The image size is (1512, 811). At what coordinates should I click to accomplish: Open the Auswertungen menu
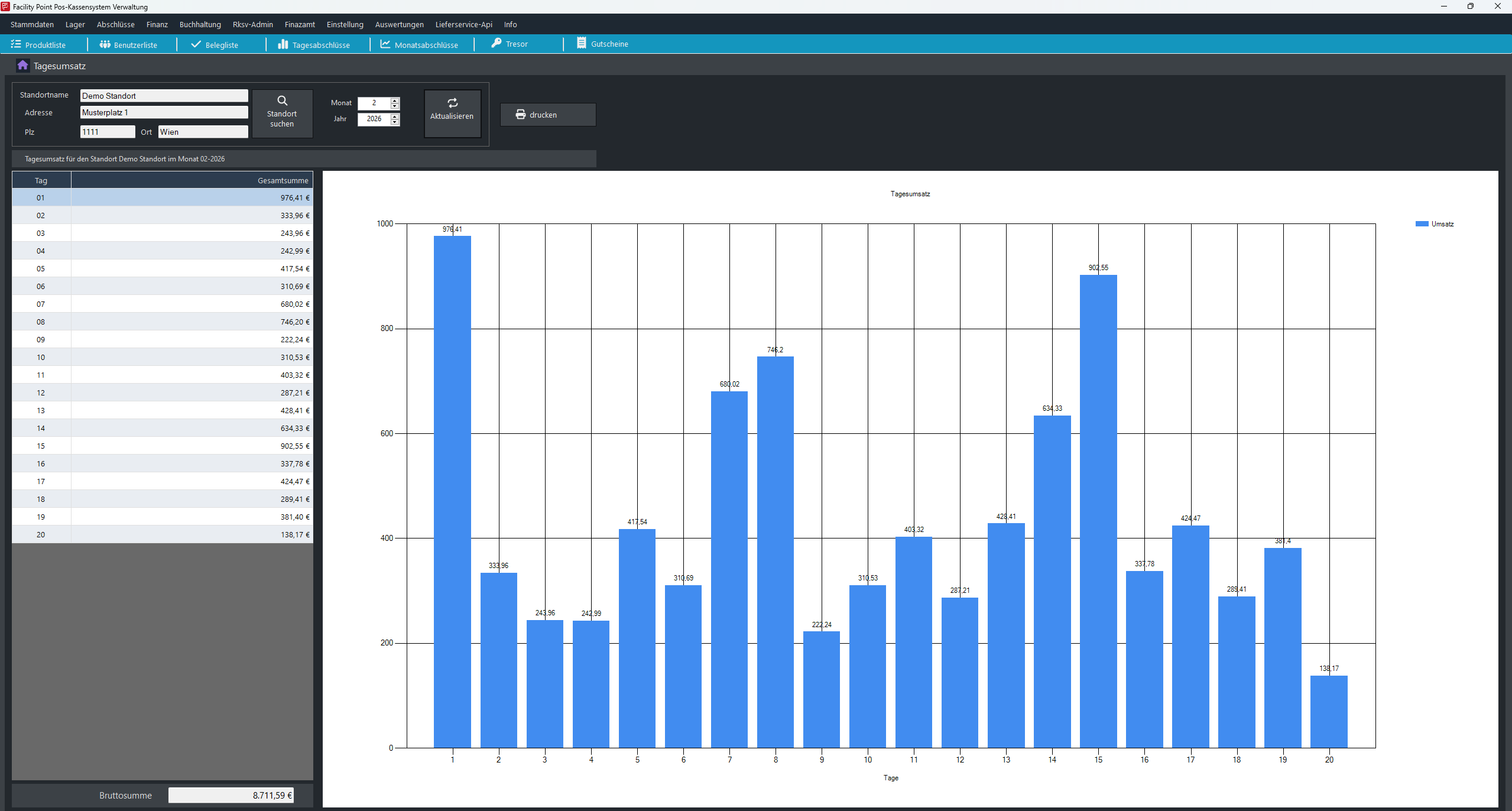399,24
